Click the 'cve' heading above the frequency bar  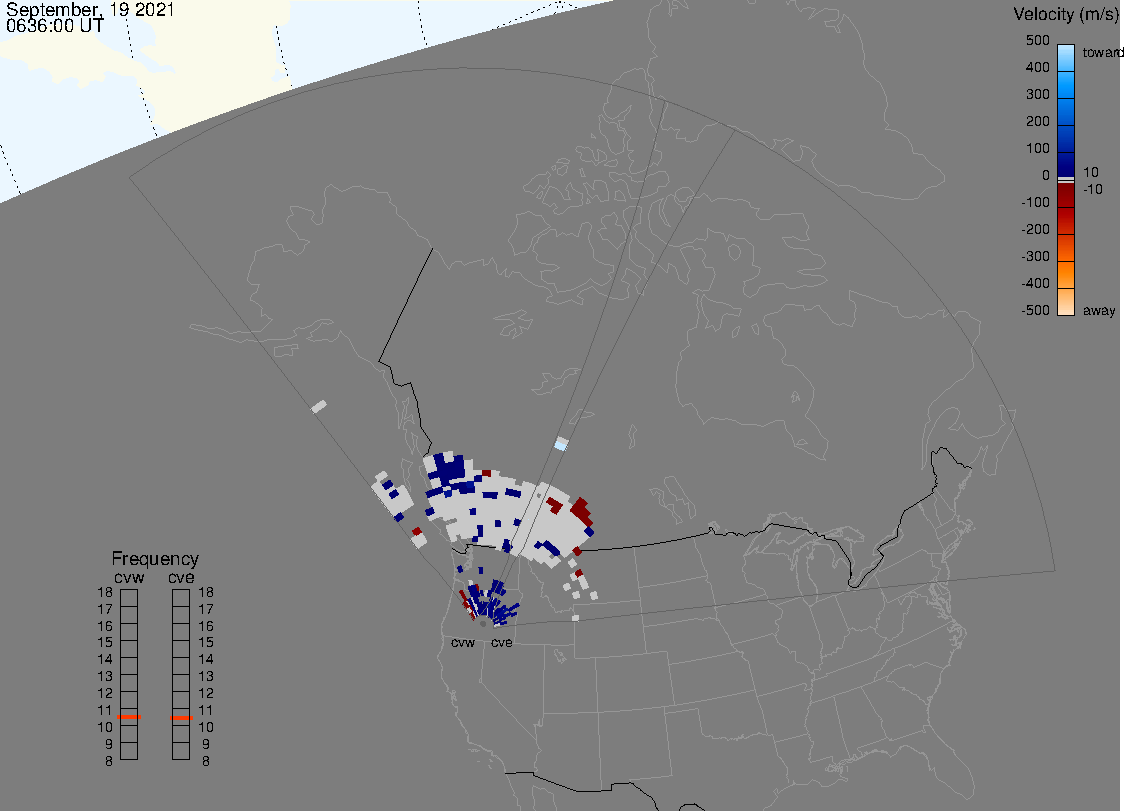click(x=181, y=576)
